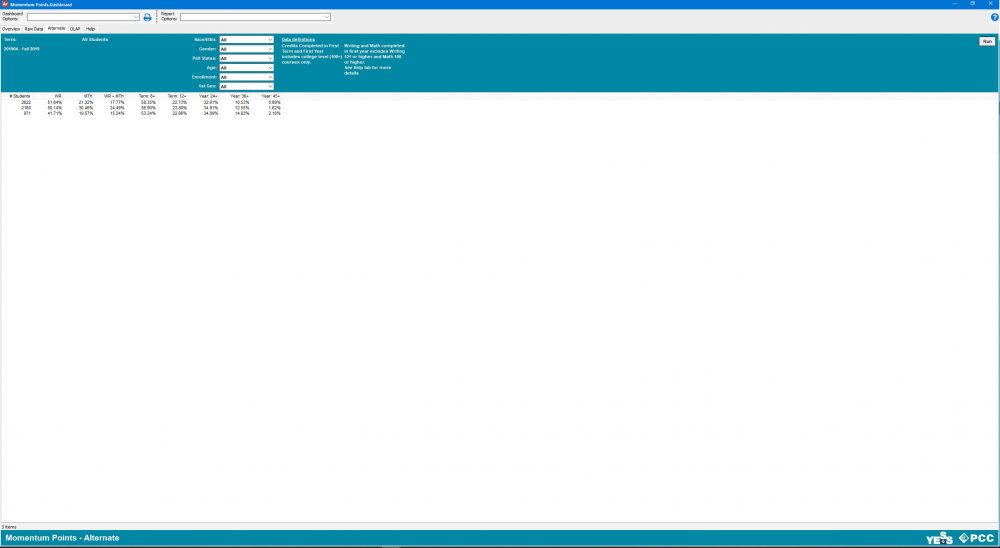Image resolution: width=1000 pixels, height=548 pixels.
Task: Click the Year: 36+ column header
Action: [240, 96]
